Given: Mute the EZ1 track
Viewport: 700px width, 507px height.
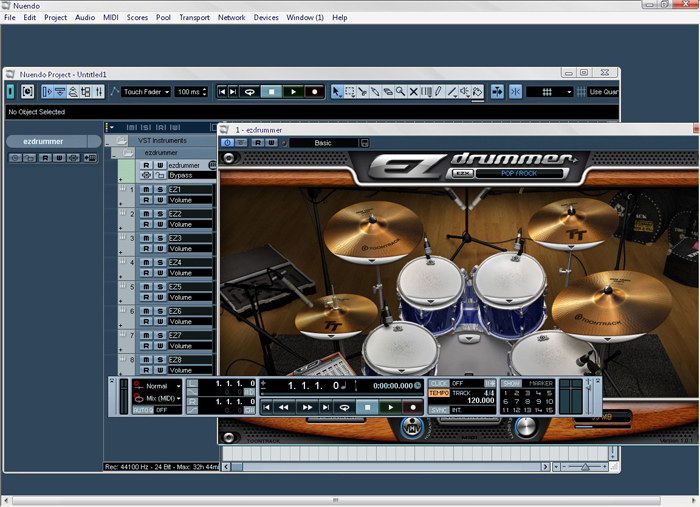Looking at the screenshot, I should click(146, 190).
